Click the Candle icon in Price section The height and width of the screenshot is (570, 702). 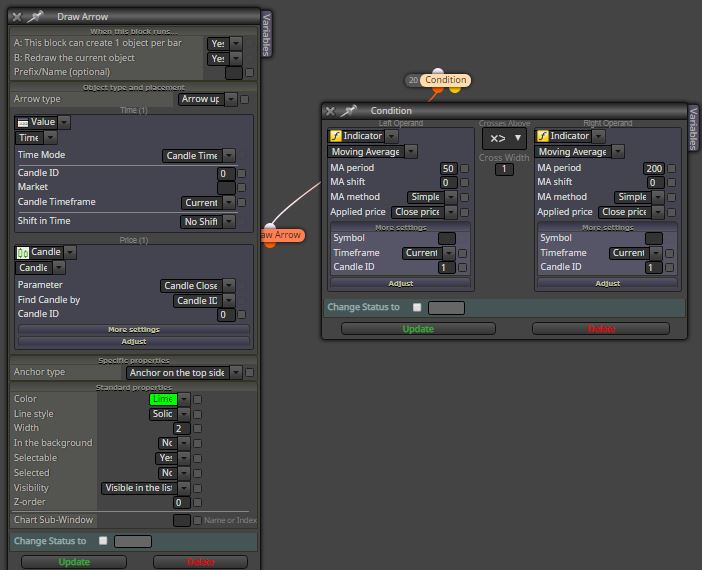[23, 253]
